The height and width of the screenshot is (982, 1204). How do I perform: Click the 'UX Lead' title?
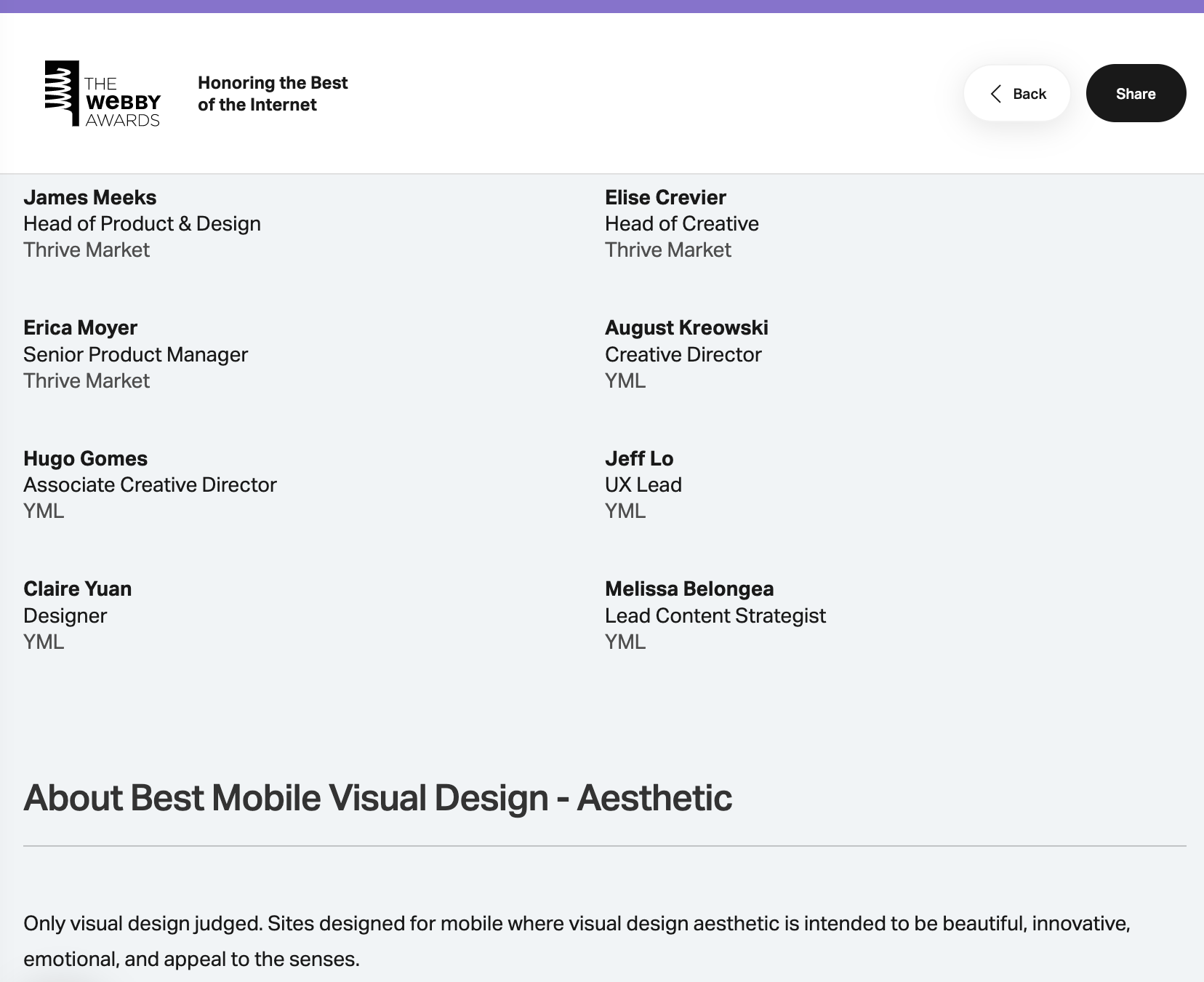tap(643, 484)
